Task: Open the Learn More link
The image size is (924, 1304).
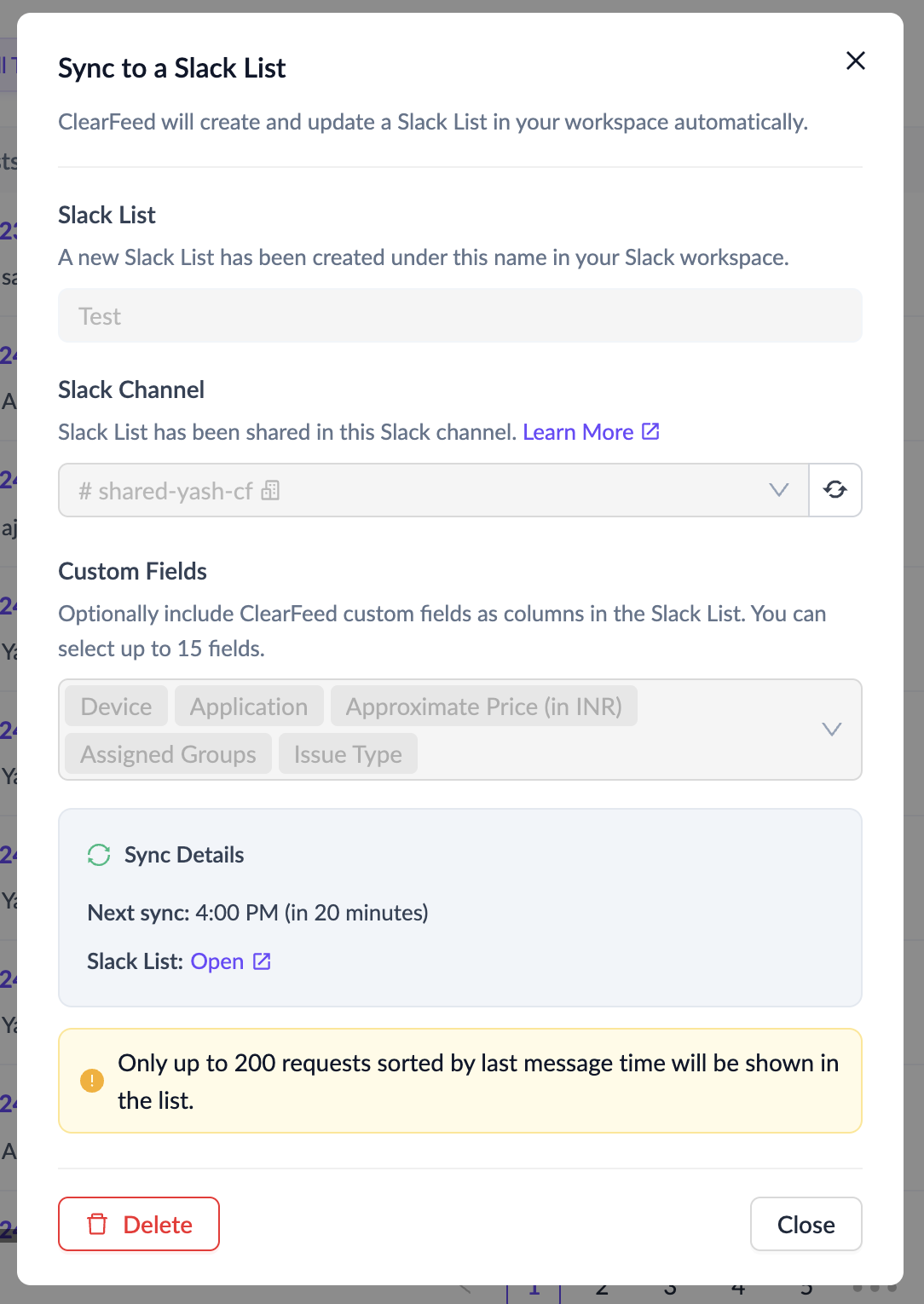Action: (x=577, y=432)
